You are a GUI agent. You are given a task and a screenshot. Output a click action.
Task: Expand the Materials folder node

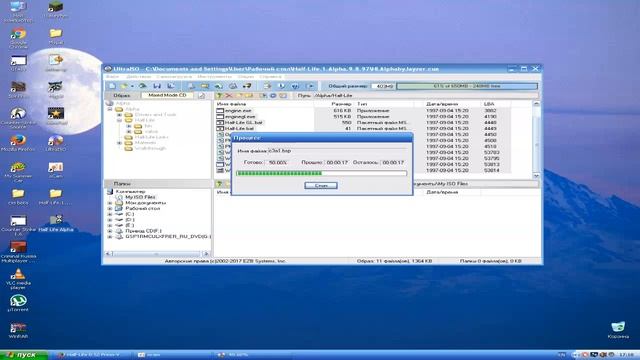(x=120, y=143)
